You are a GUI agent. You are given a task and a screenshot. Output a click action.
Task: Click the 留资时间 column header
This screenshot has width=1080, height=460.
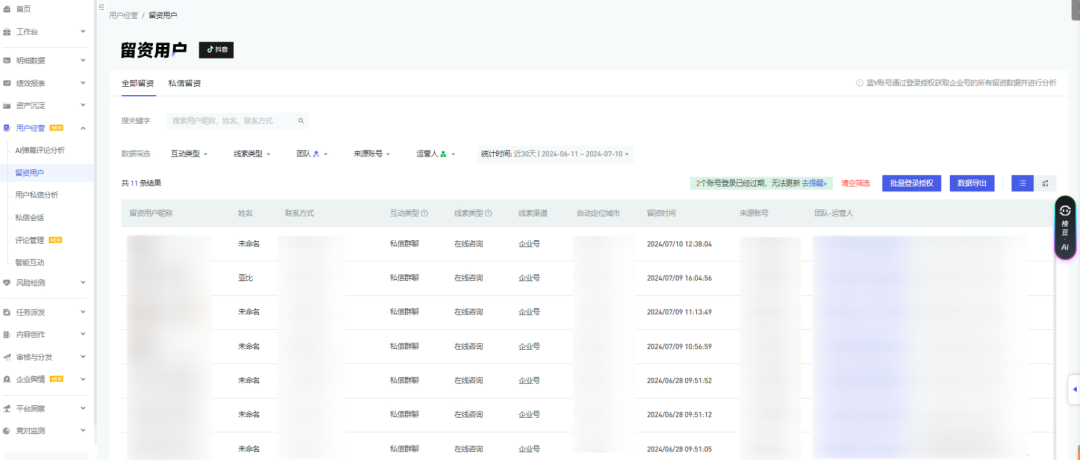[661, 213]
